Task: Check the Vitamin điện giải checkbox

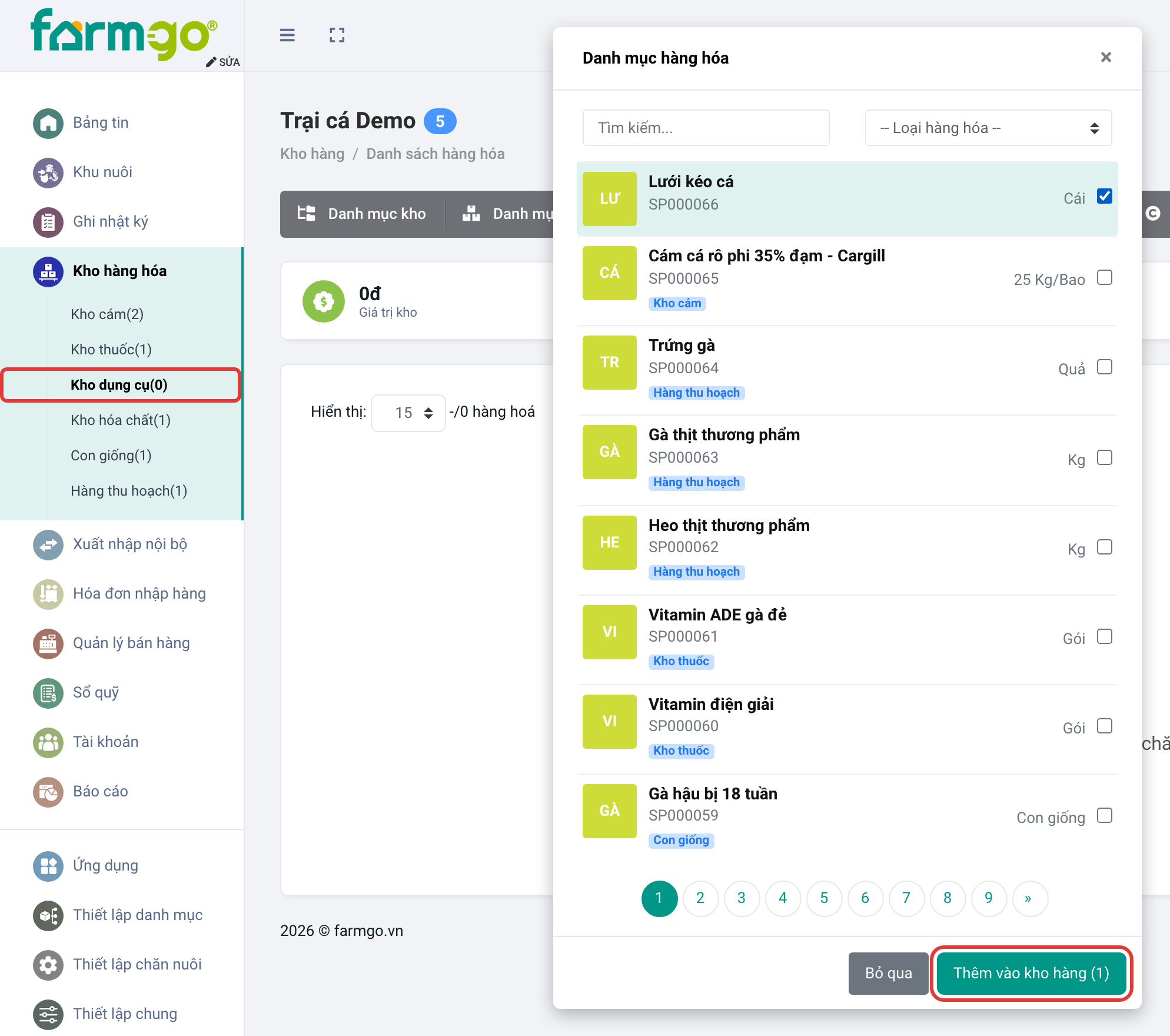Action: click(x=1105, y=726)
